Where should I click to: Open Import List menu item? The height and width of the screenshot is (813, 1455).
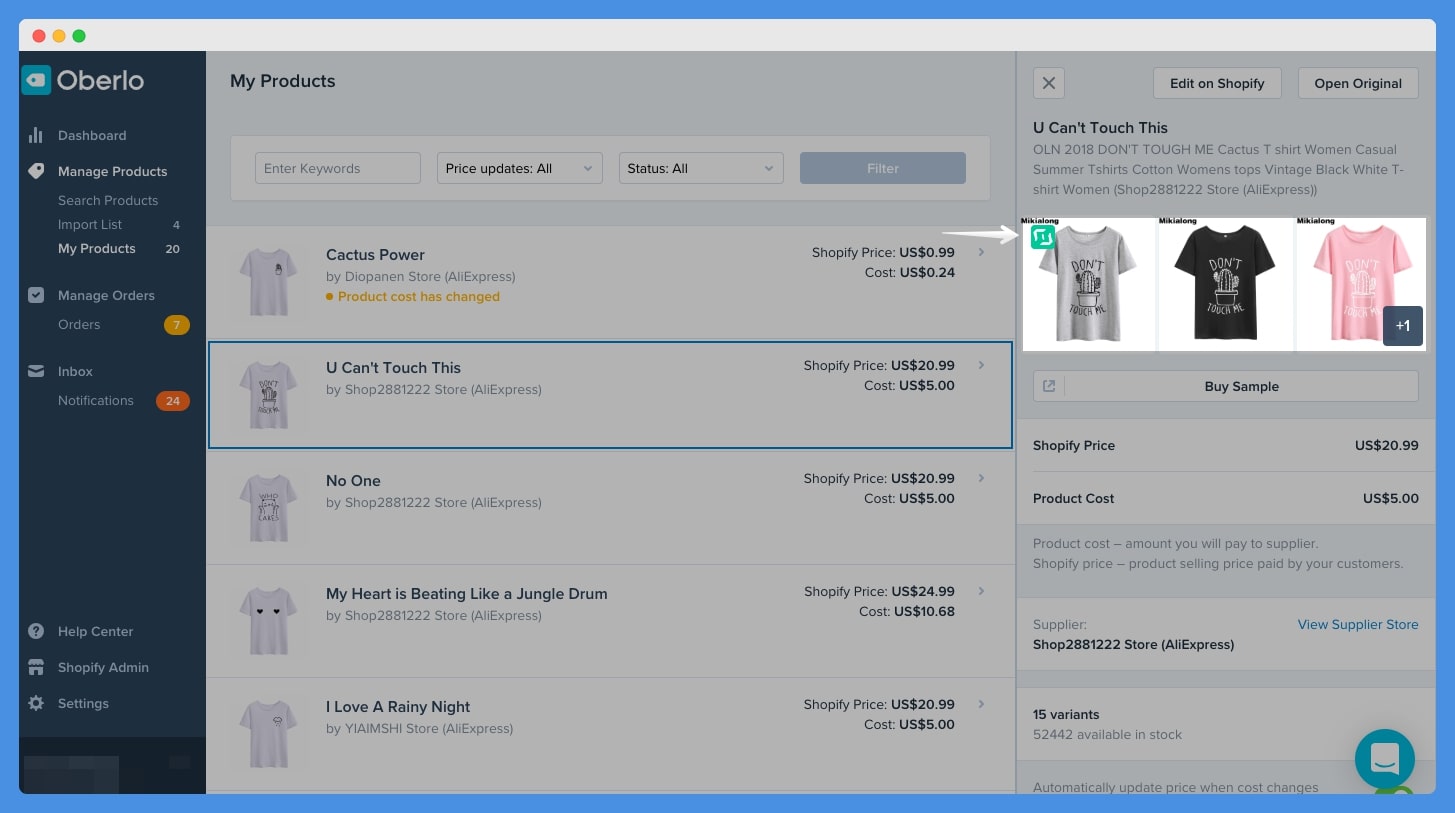[90, 225]
